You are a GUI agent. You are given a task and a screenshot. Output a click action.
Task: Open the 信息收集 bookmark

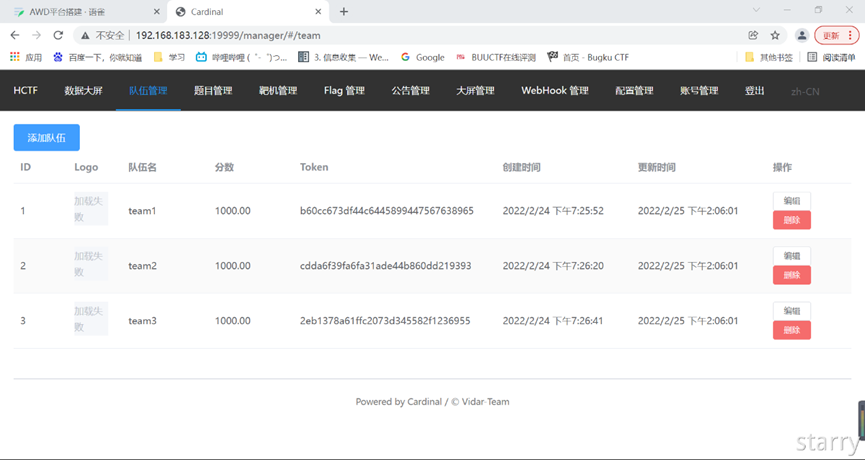click(x=343, y=57)
